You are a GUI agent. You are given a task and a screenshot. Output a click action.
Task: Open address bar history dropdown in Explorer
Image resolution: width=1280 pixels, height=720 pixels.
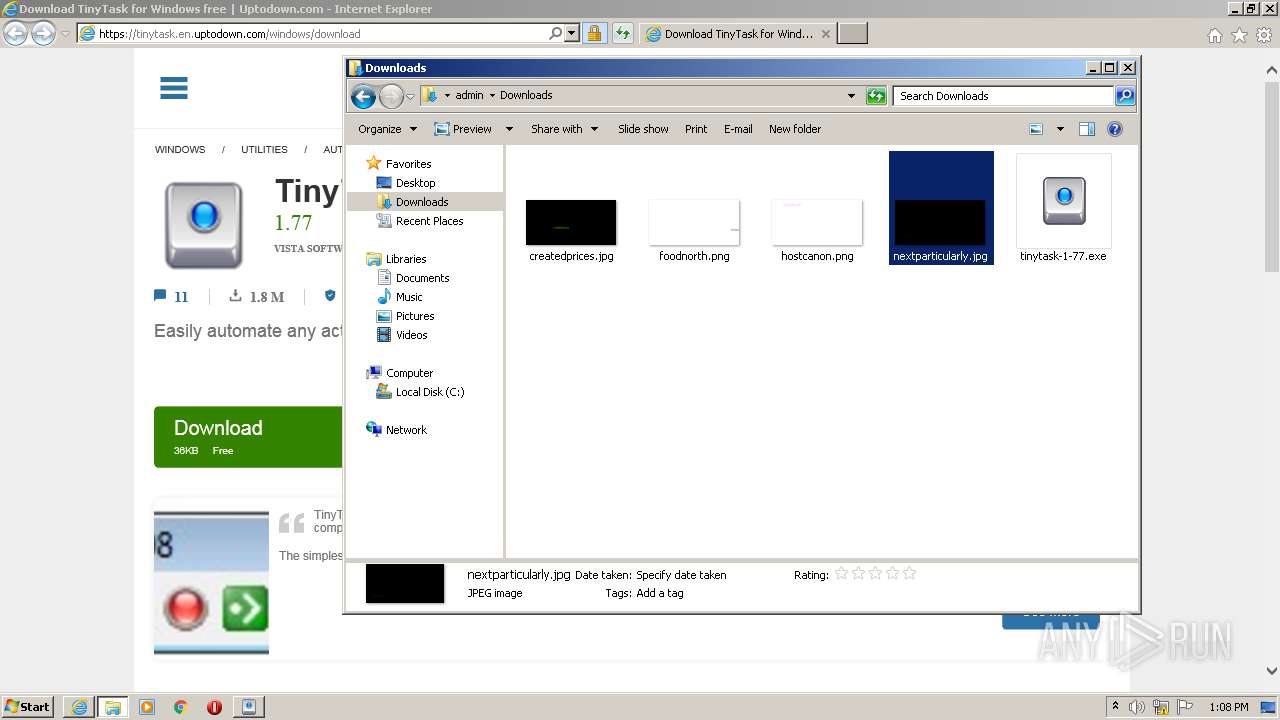(851, 96)
